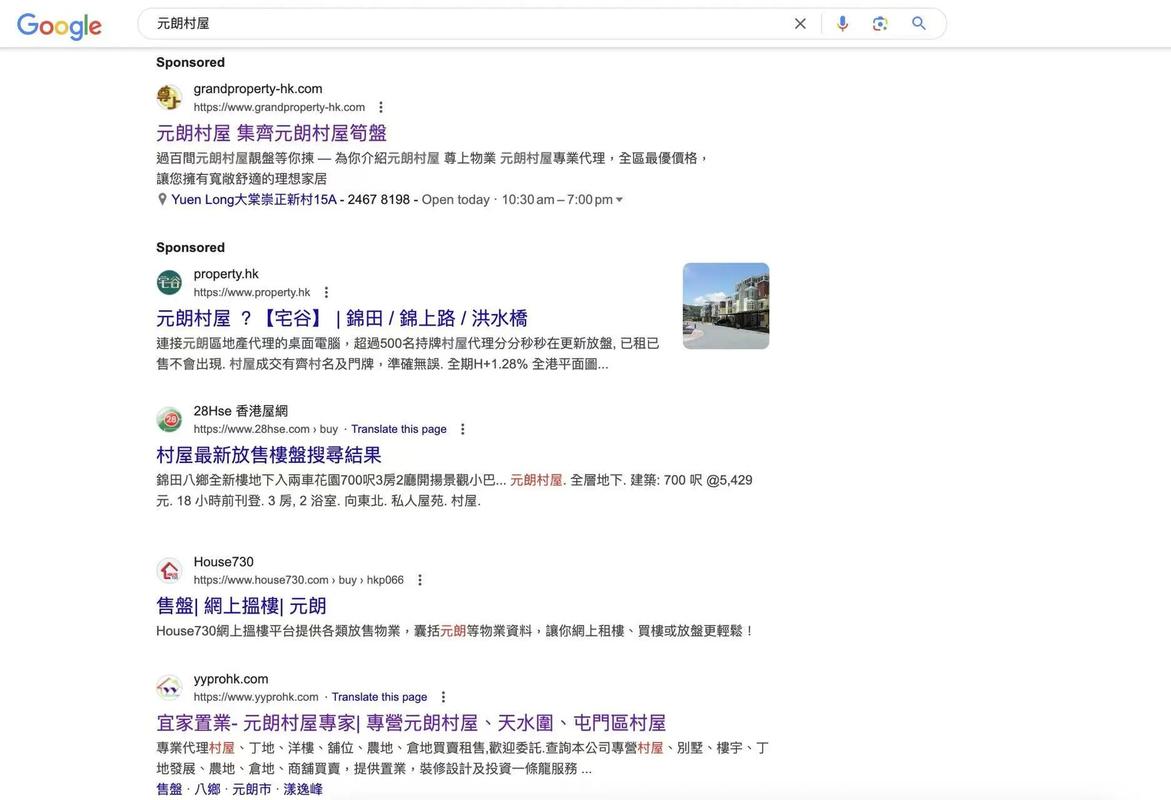Click the property.hk 宅谷 site favicon
1171x800 pixels.
pos(170,282)
